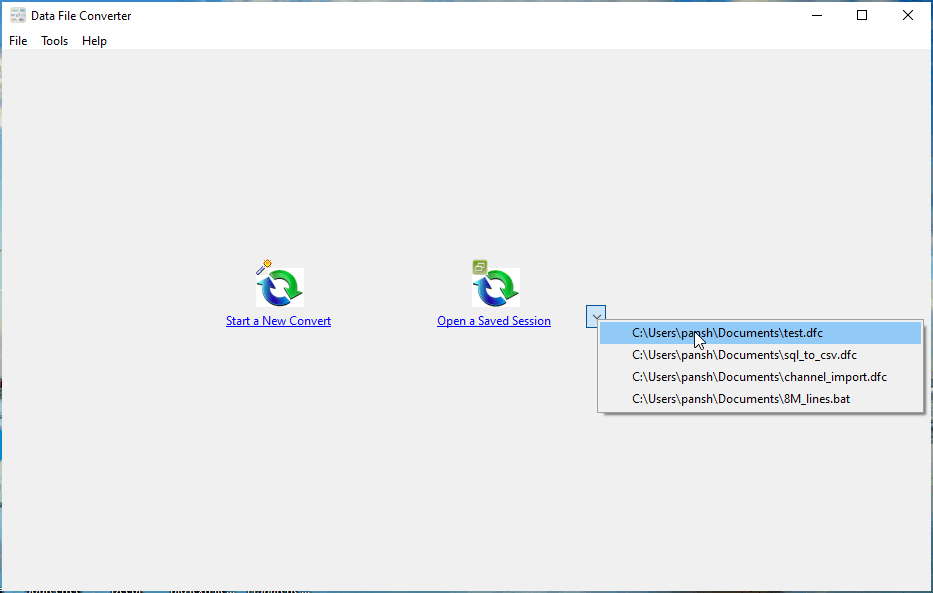Click the Data File Converter title bar icon
This screenshot has height=593, width=933.
pos(18,16)
